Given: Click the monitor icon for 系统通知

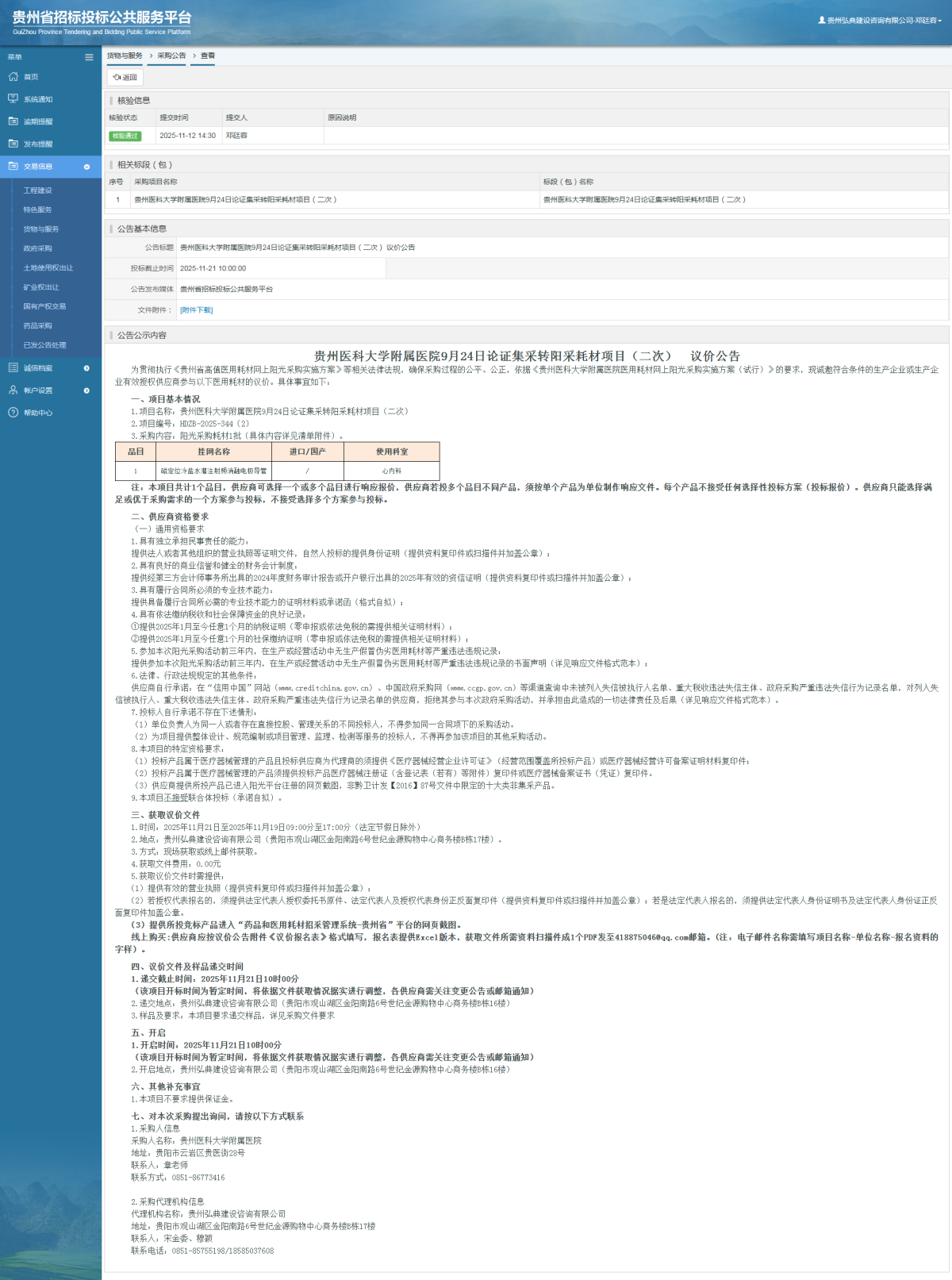Looking at the screenshot, I should tap(13, 99).
